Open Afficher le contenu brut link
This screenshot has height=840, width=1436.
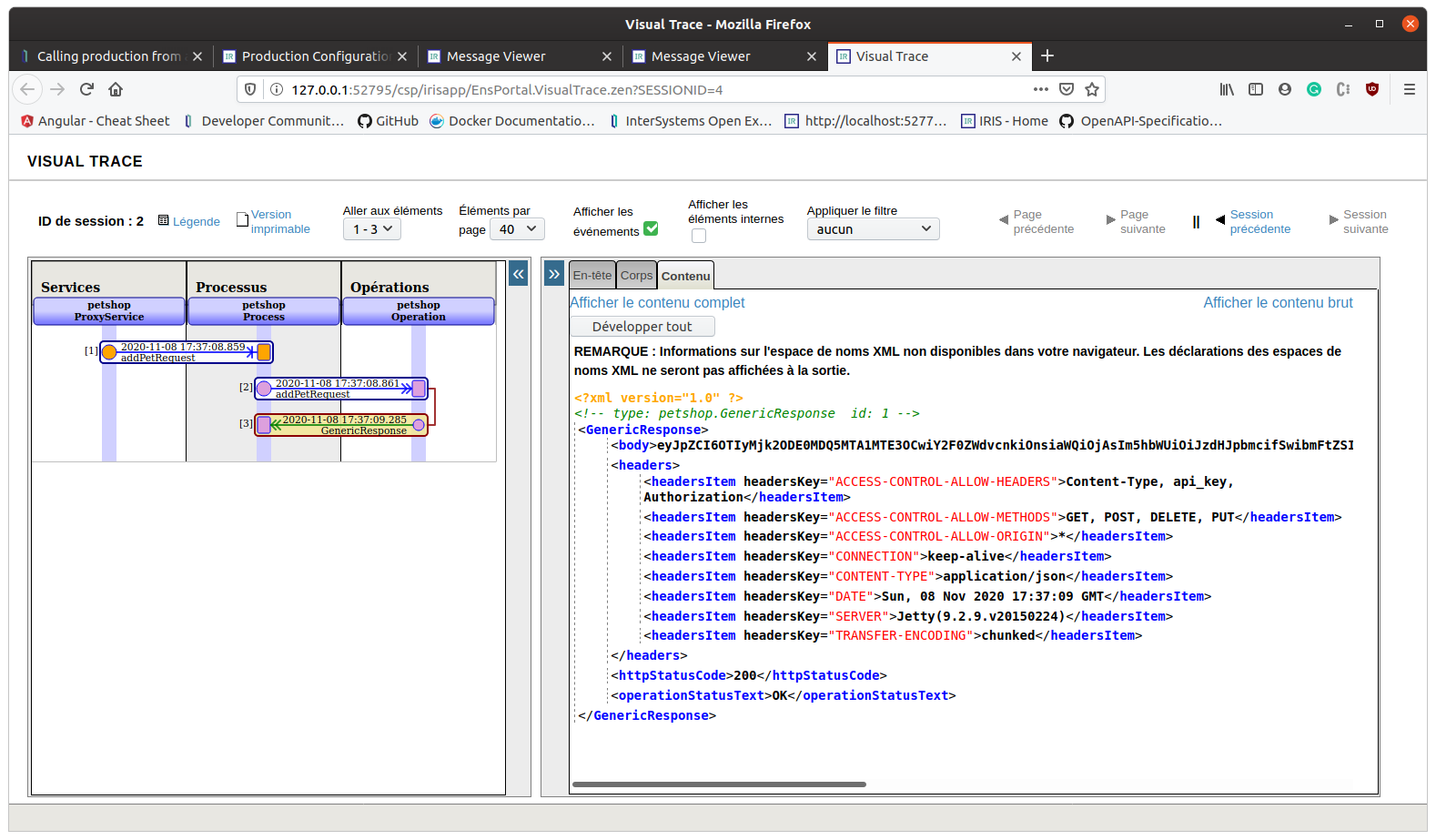pos(1278,303)
